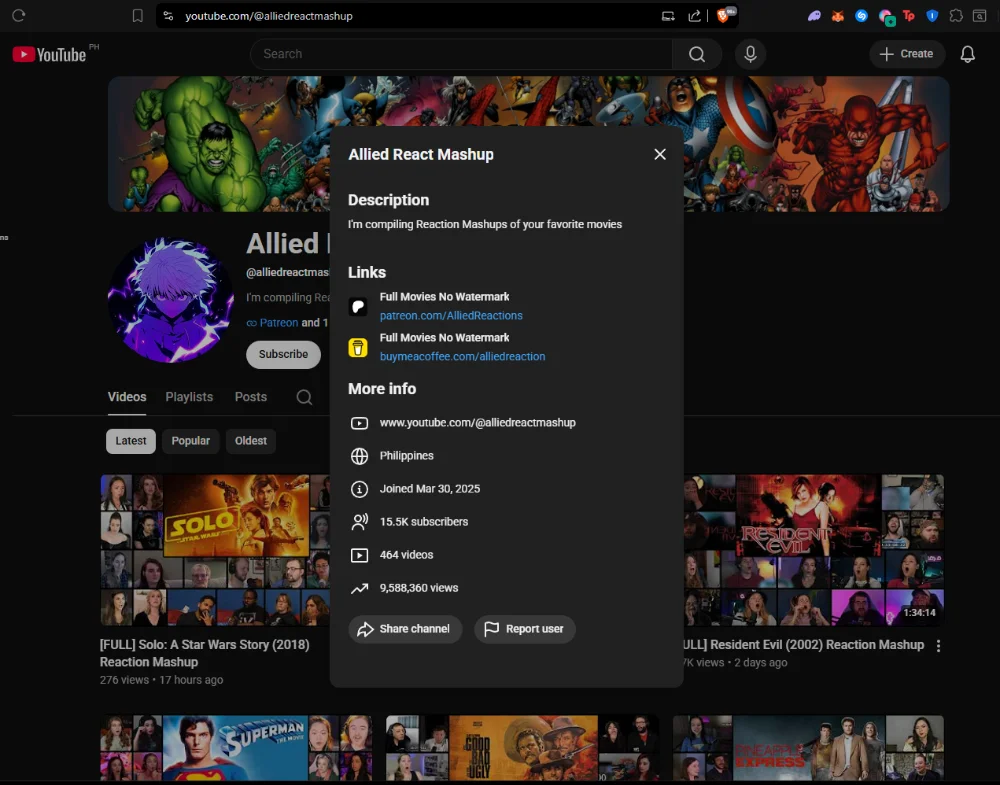Image resolution: width=1000 pixels, height=785 pixels.
Task: Subscribe to the channel
Action: (283, 355)
